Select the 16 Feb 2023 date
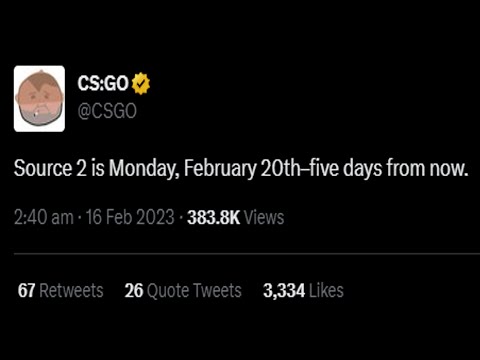 tap(130, 217)
